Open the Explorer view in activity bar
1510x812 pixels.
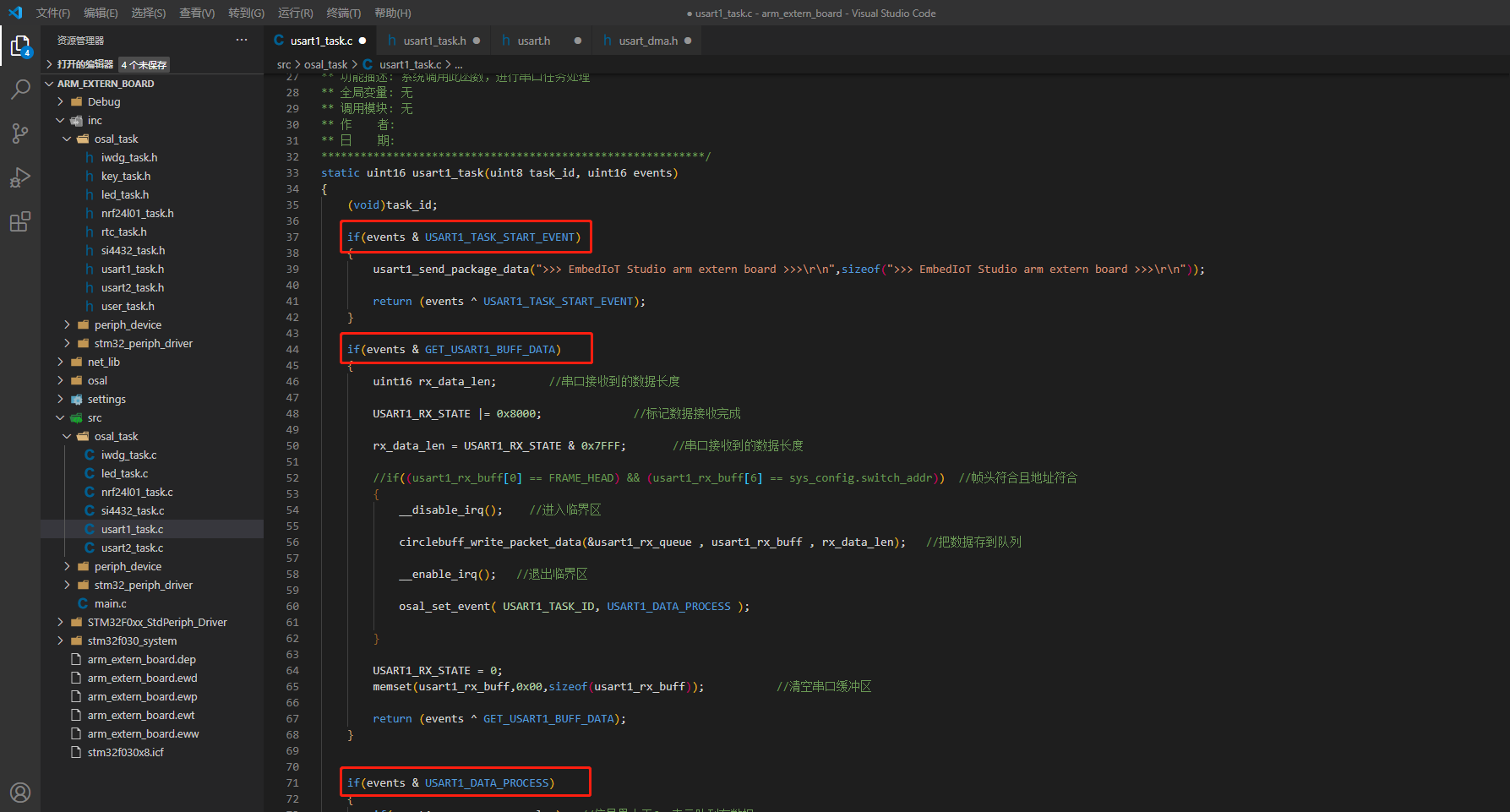tap(20, 46)
